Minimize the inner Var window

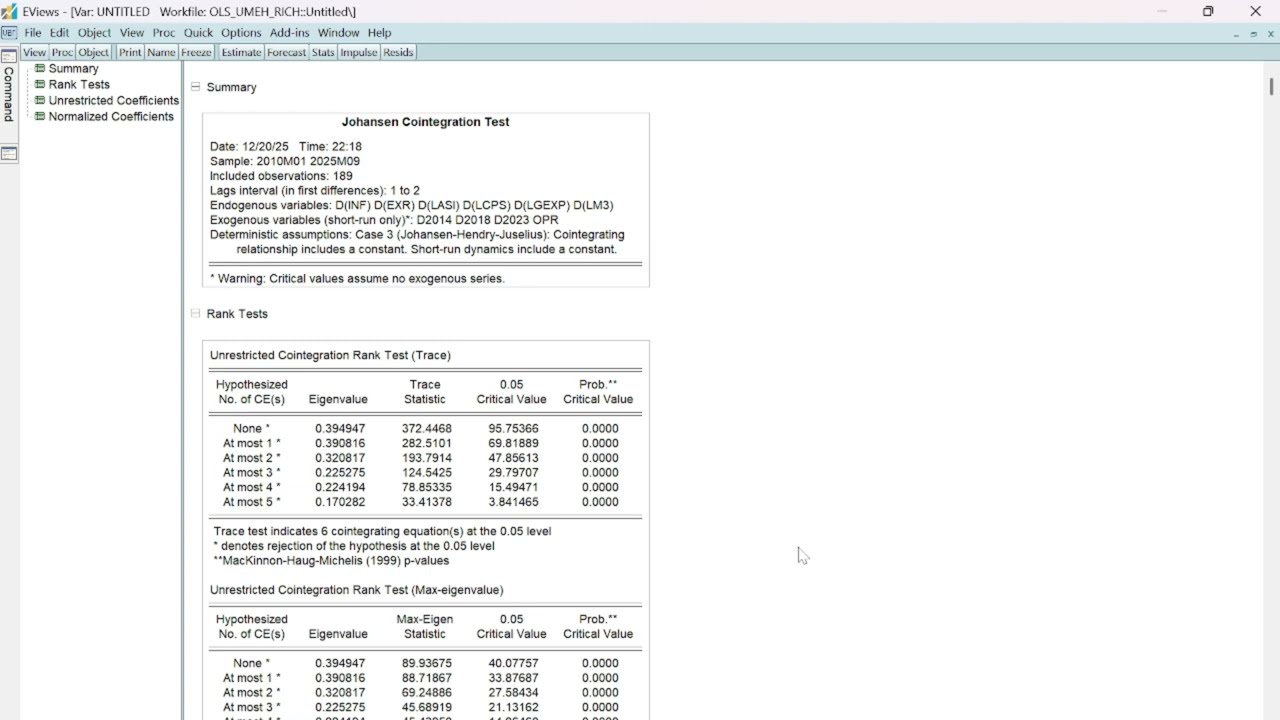point(1237,34)
